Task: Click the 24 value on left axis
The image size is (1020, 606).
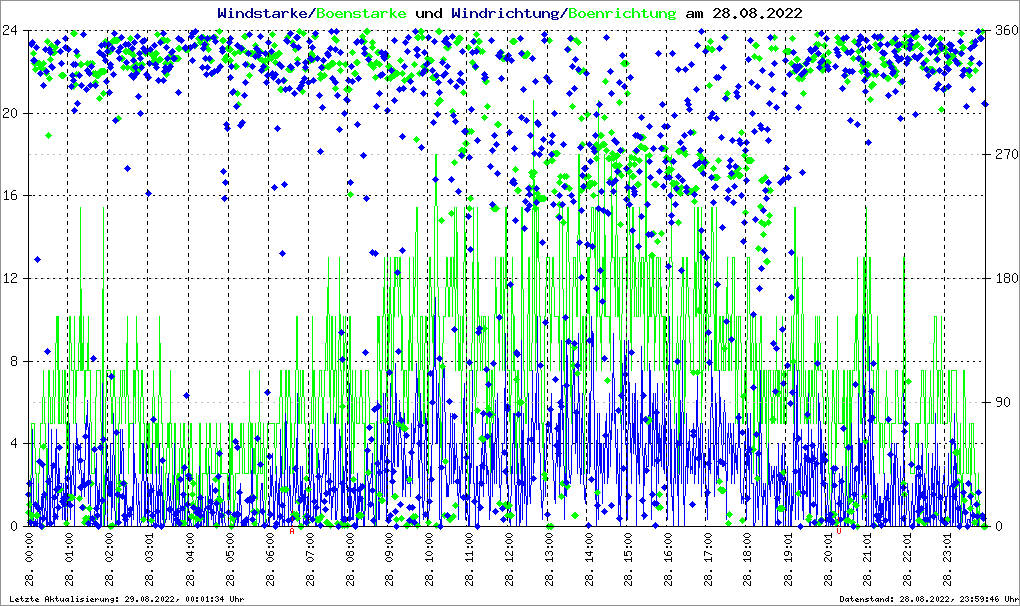Action: point(11,30)
